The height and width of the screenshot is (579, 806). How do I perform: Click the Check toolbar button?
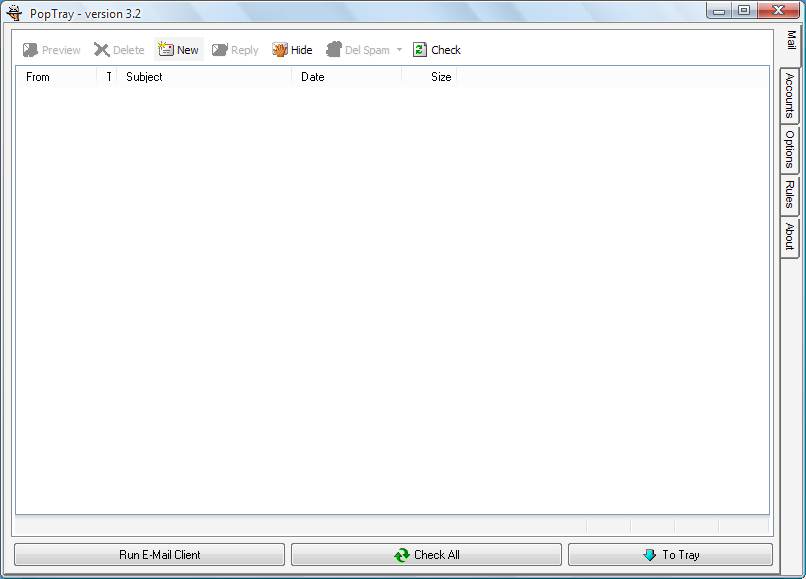coord(437,50)
